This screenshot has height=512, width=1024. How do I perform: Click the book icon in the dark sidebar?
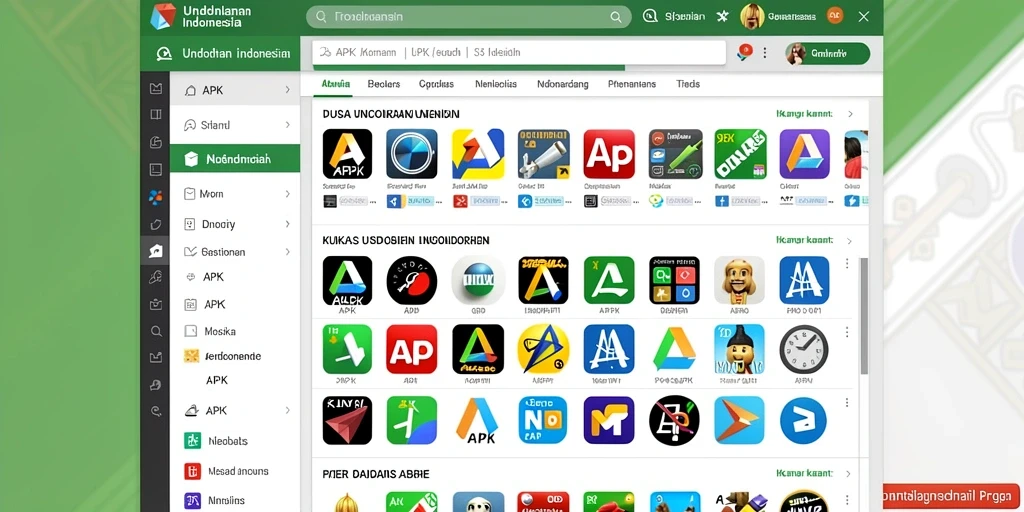click(x=155, y=115)
